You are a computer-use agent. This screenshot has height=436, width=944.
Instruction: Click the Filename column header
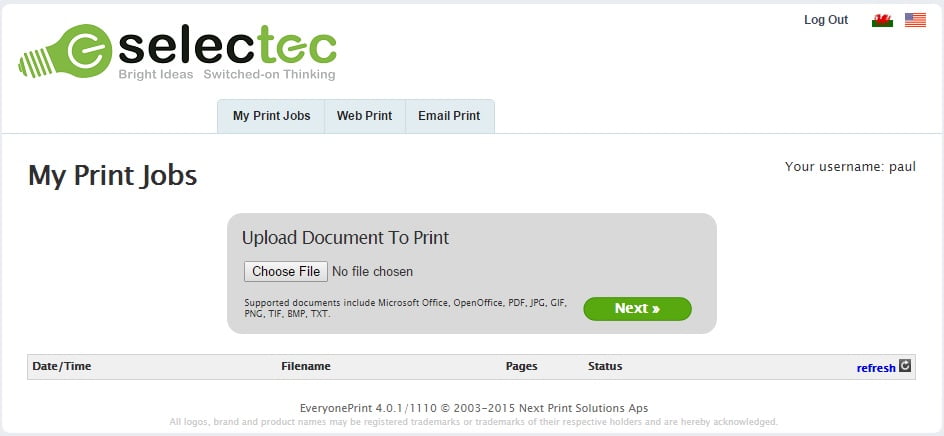pos(306,366)
